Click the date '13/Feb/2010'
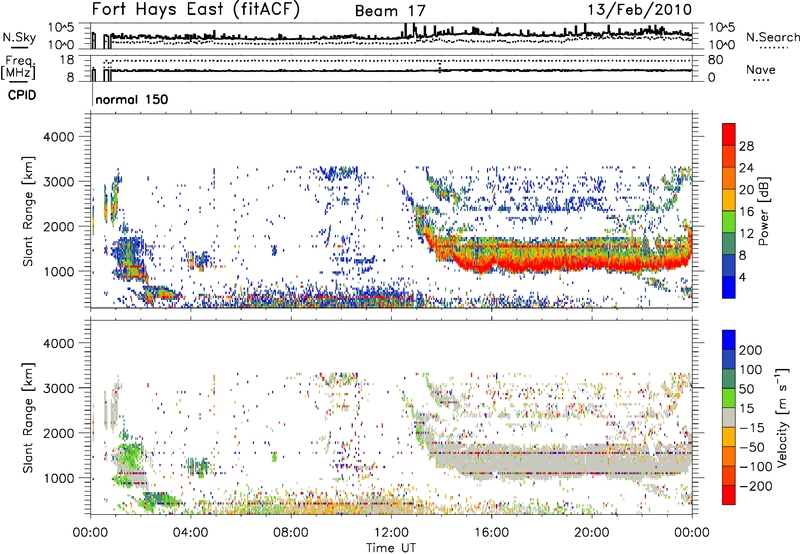Viewport: 800px width, 554px height. (x=639, y=10)
